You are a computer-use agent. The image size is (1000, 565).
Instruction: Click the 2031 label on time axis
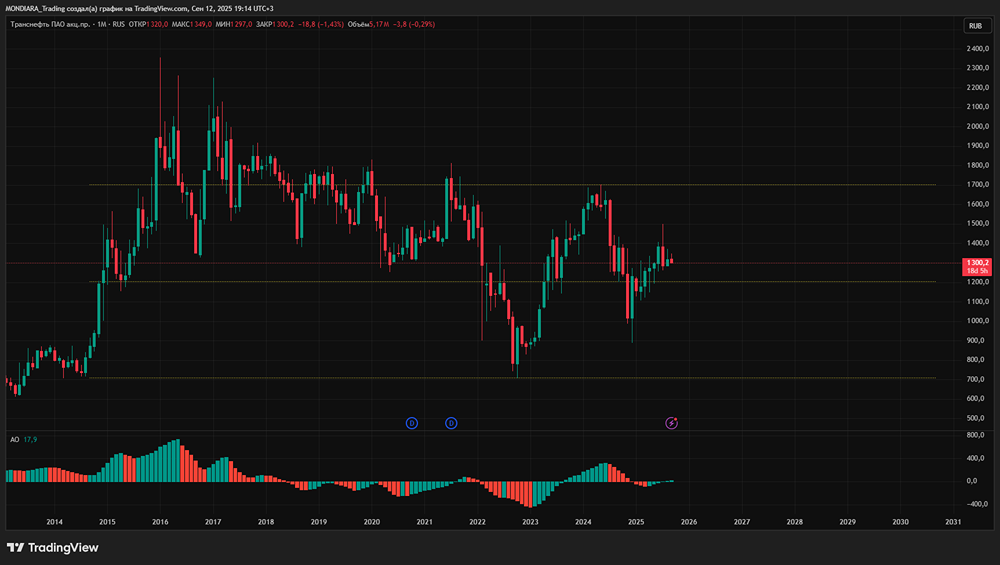click(x=953, y=522)
